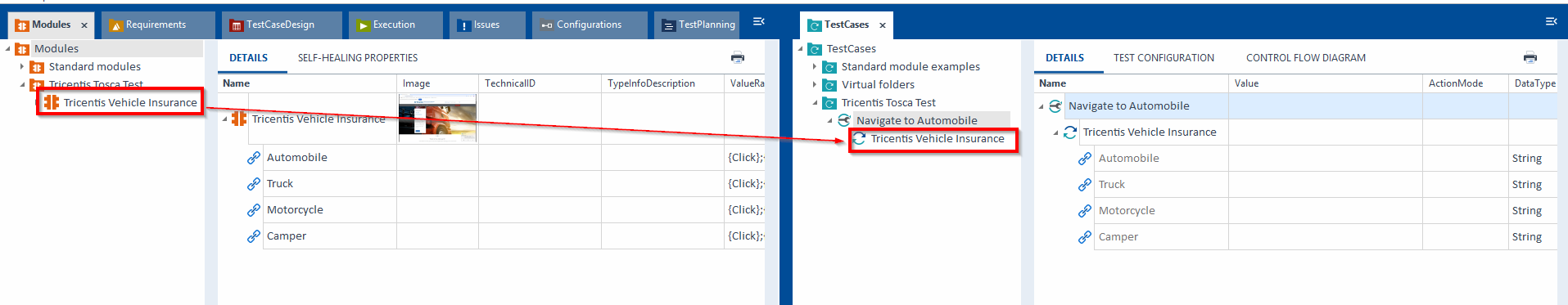Select DETAILS tab in TestCases pane
This screenshot has width=1568, height=305.
coord(1064,58)
